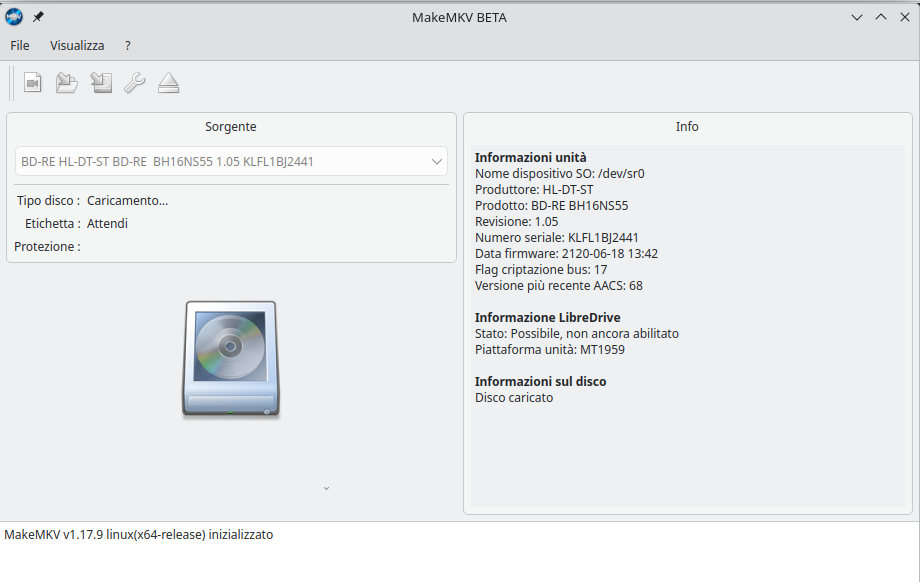Click the Open files toolbar icon
The image size is (920, 582).
point(33,83)
